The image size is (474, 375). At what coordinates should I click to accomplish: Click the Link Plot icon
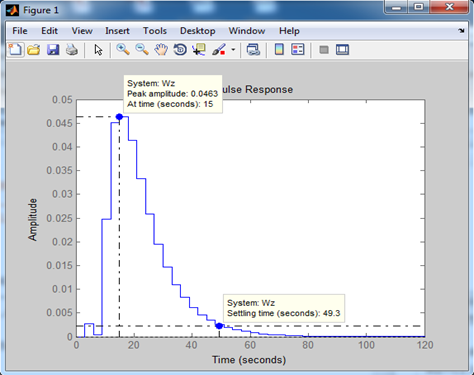(x=253, y=50)
